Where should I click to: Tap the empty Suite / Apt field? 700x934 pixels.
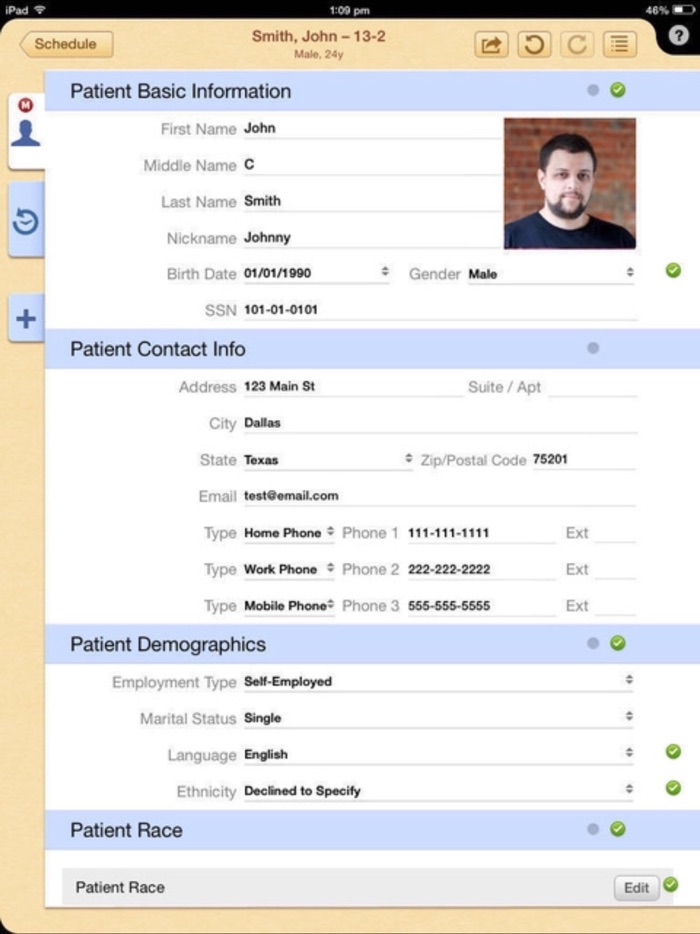(592, 387)
